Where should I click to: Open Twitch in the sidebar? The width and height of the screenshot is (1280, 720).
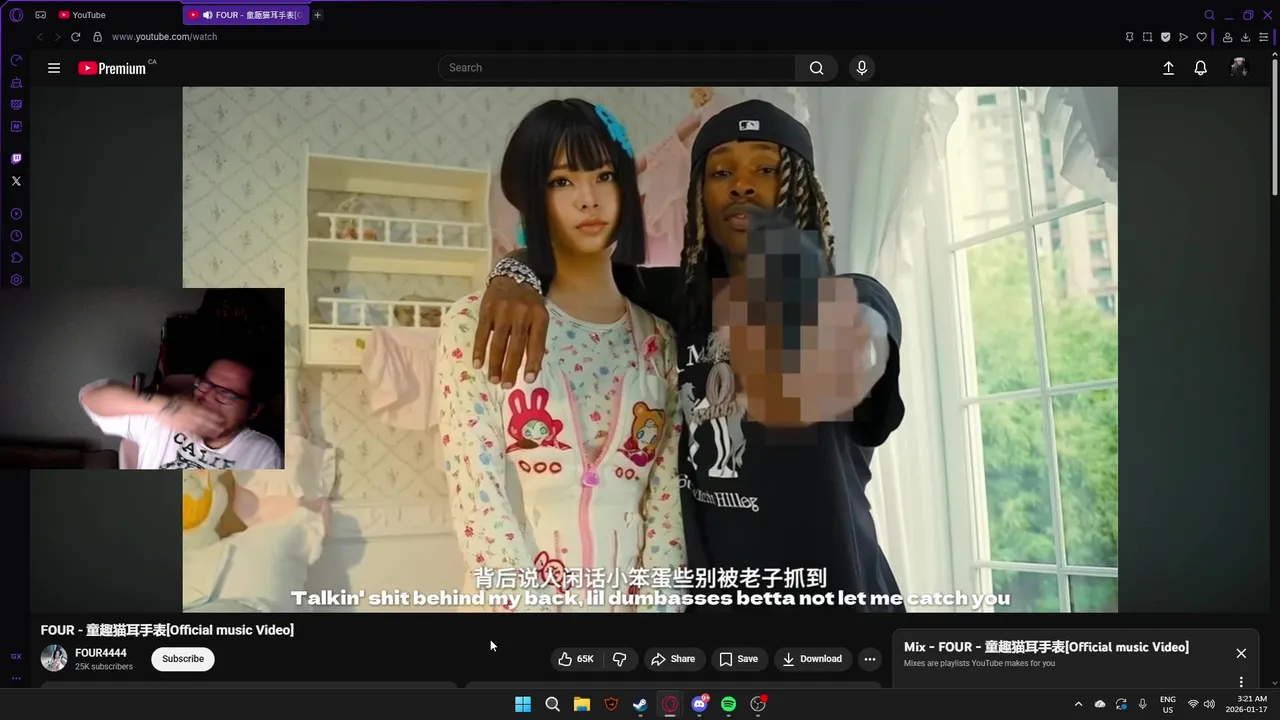pos(16,159)
